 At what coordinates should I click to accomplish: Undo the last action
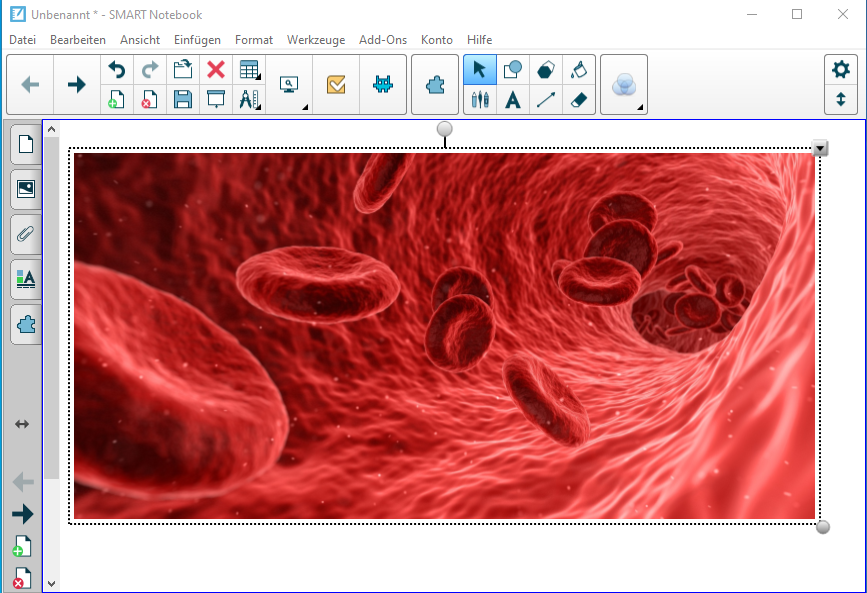tap(117, 70)
